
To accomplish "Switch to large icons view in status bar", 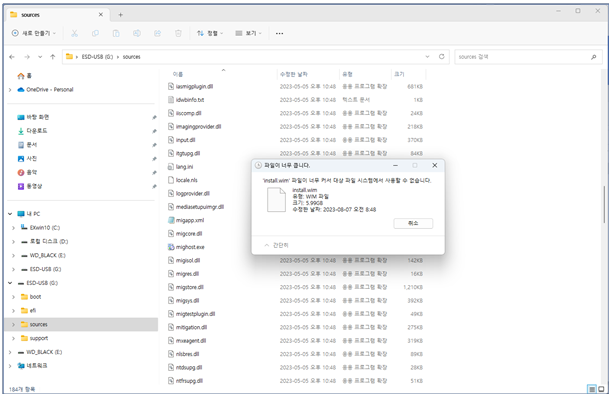I will (x=601, y=389).
